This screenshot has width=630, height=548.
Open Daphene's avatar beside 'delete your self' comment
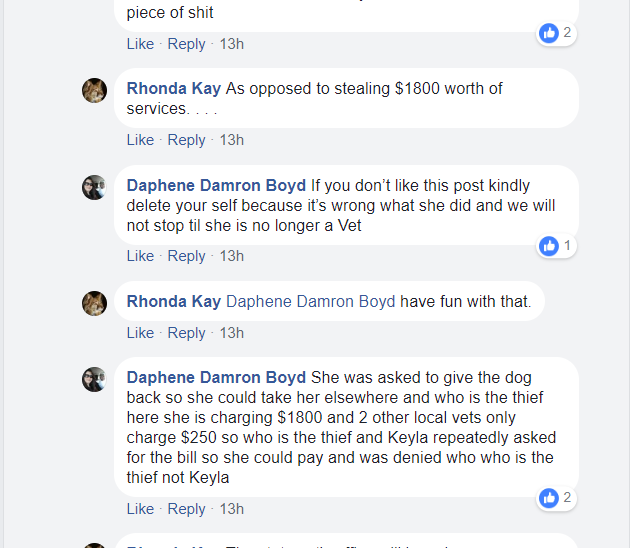[94, 187]
